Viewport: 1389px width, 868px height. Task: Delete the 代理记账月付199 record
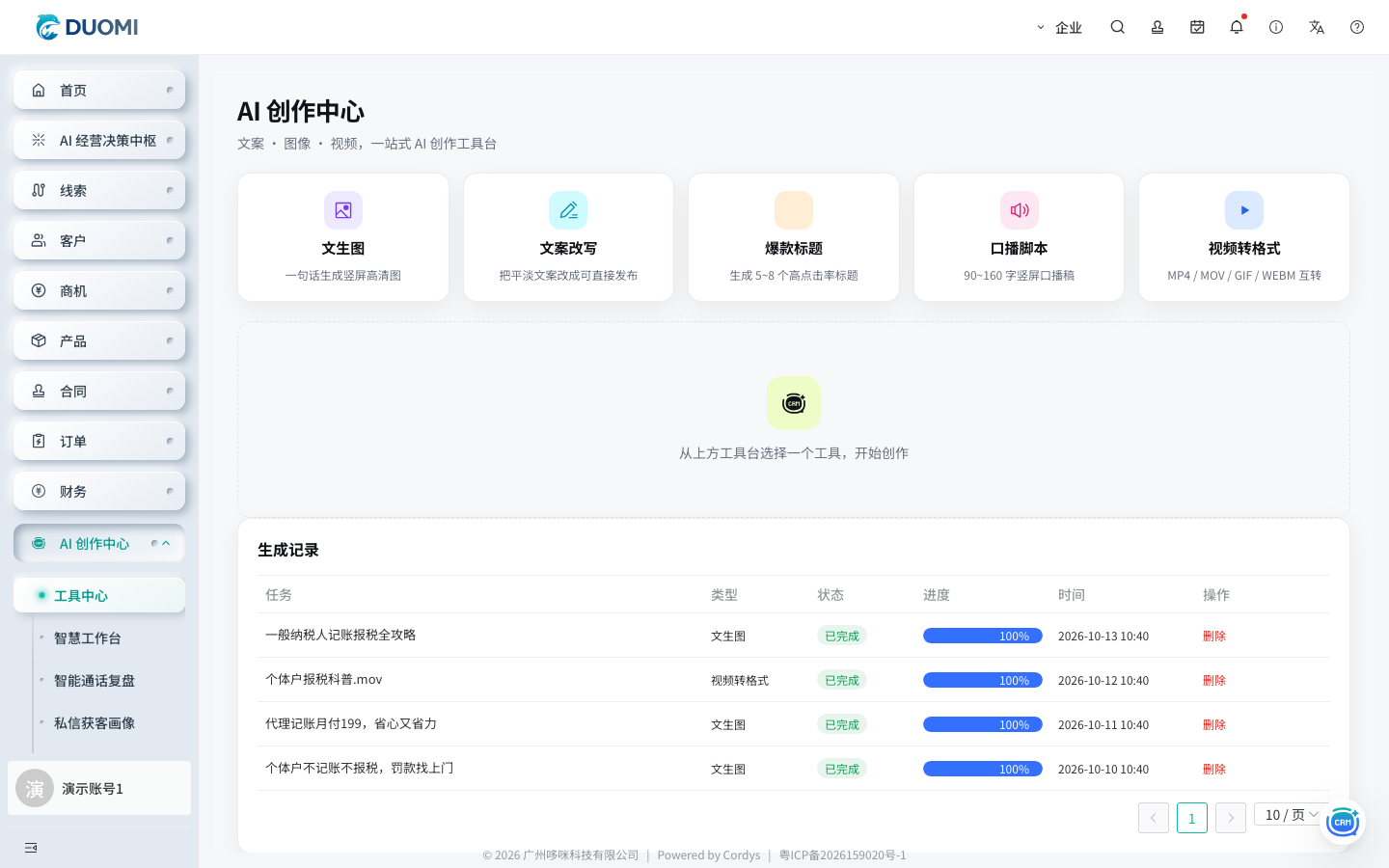click(x=1214, y=725)
